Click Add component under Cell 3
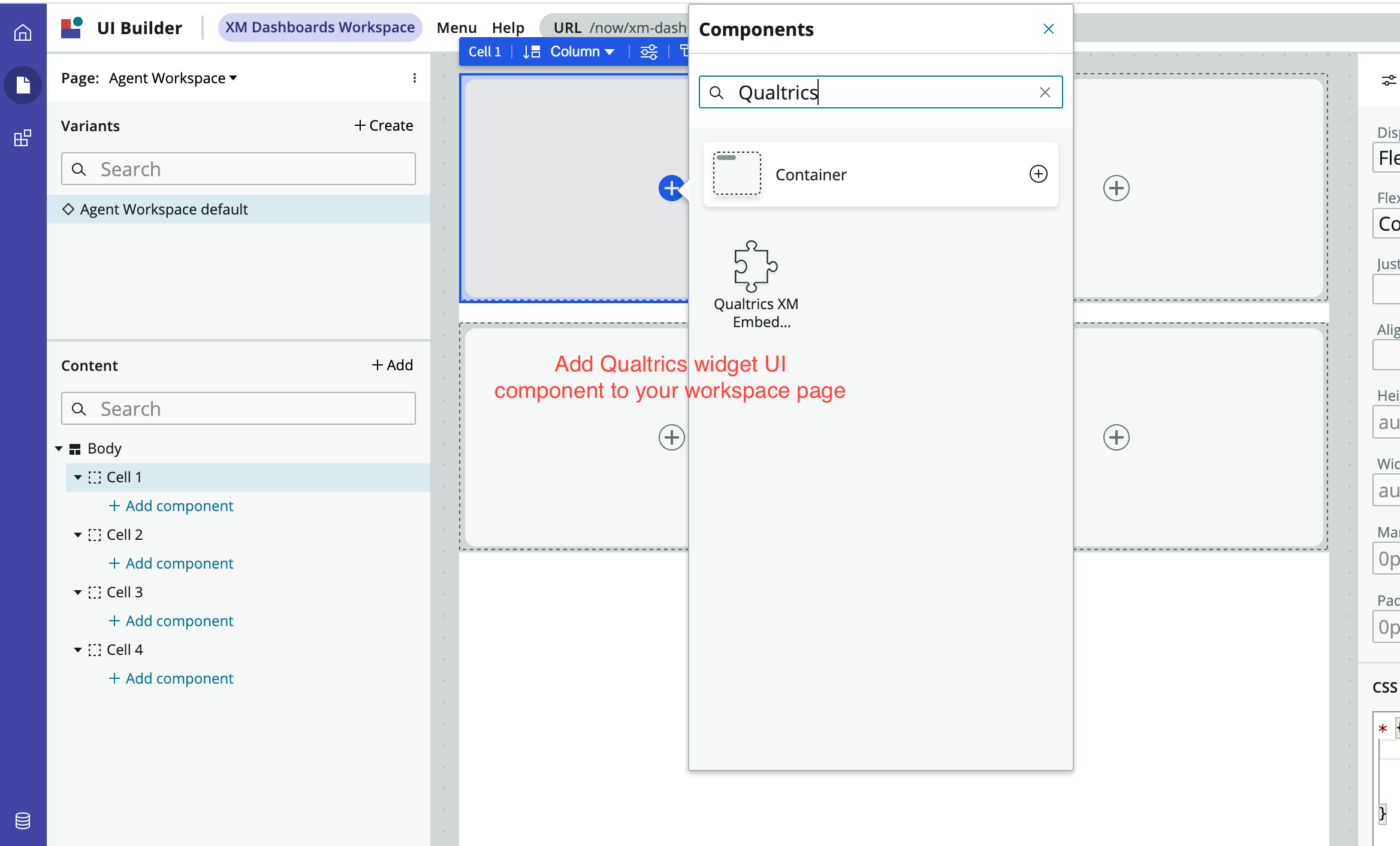The image size is (1400, 846). click(171, 620)
